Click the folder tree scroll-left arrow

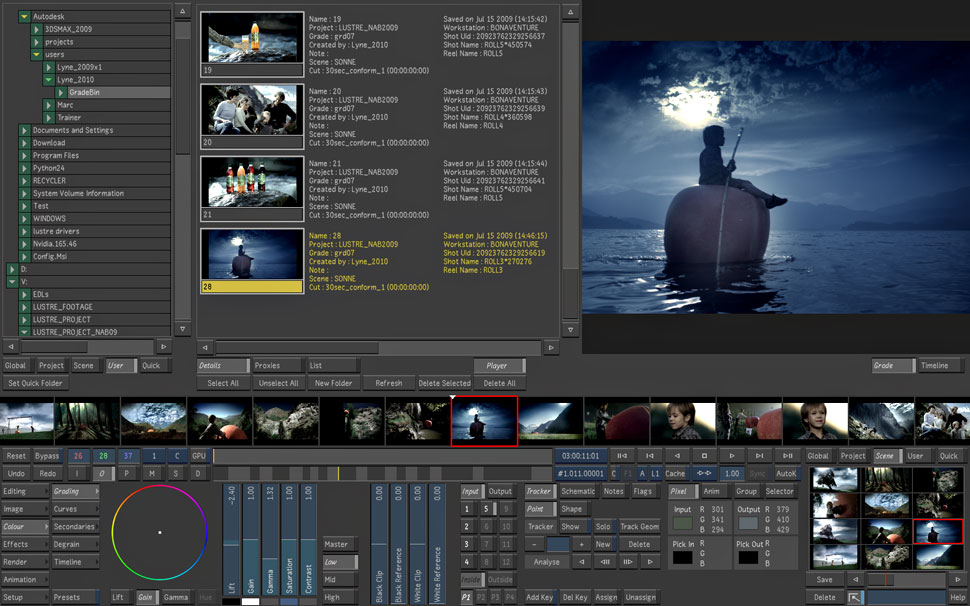11,347
